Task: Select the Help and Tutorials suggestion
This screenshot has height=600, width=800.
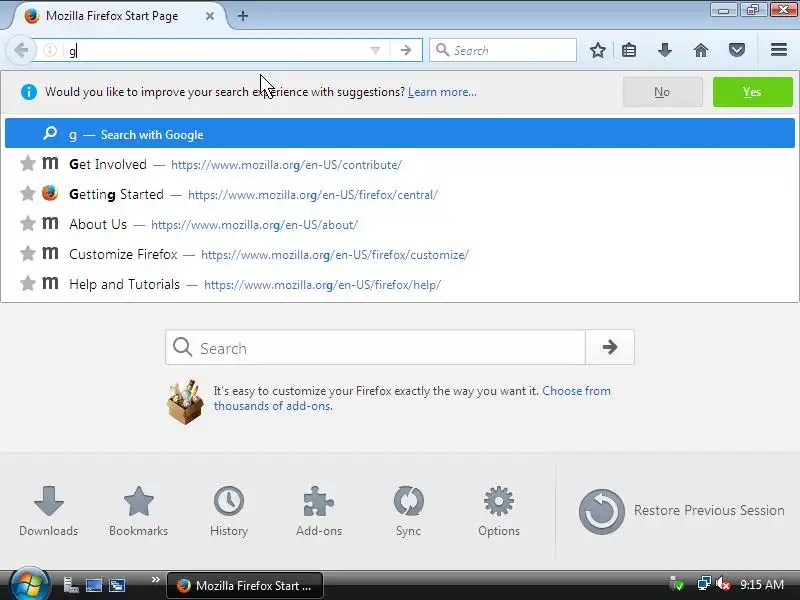Action: (x=399, y=284)
